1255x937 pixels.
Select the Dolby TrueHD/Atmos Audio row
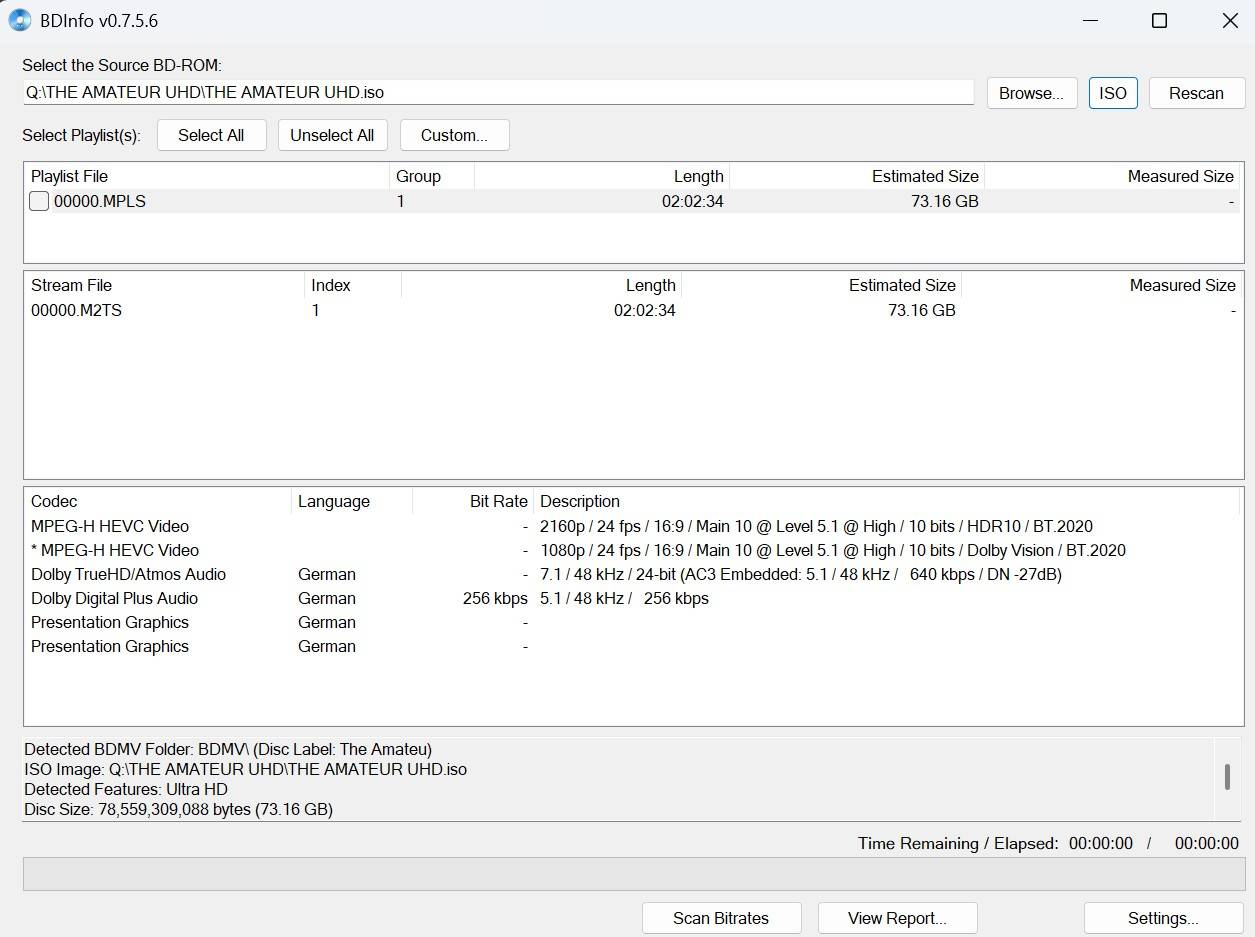click(x=632, y=574)
